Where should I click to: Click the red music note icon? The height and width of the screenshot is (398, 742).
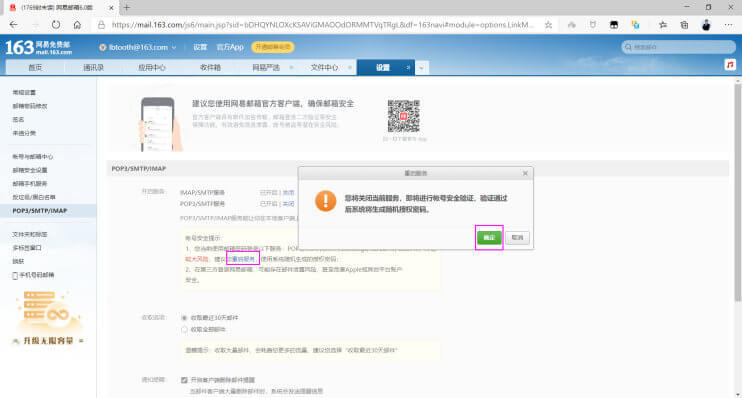click(730, 65)
